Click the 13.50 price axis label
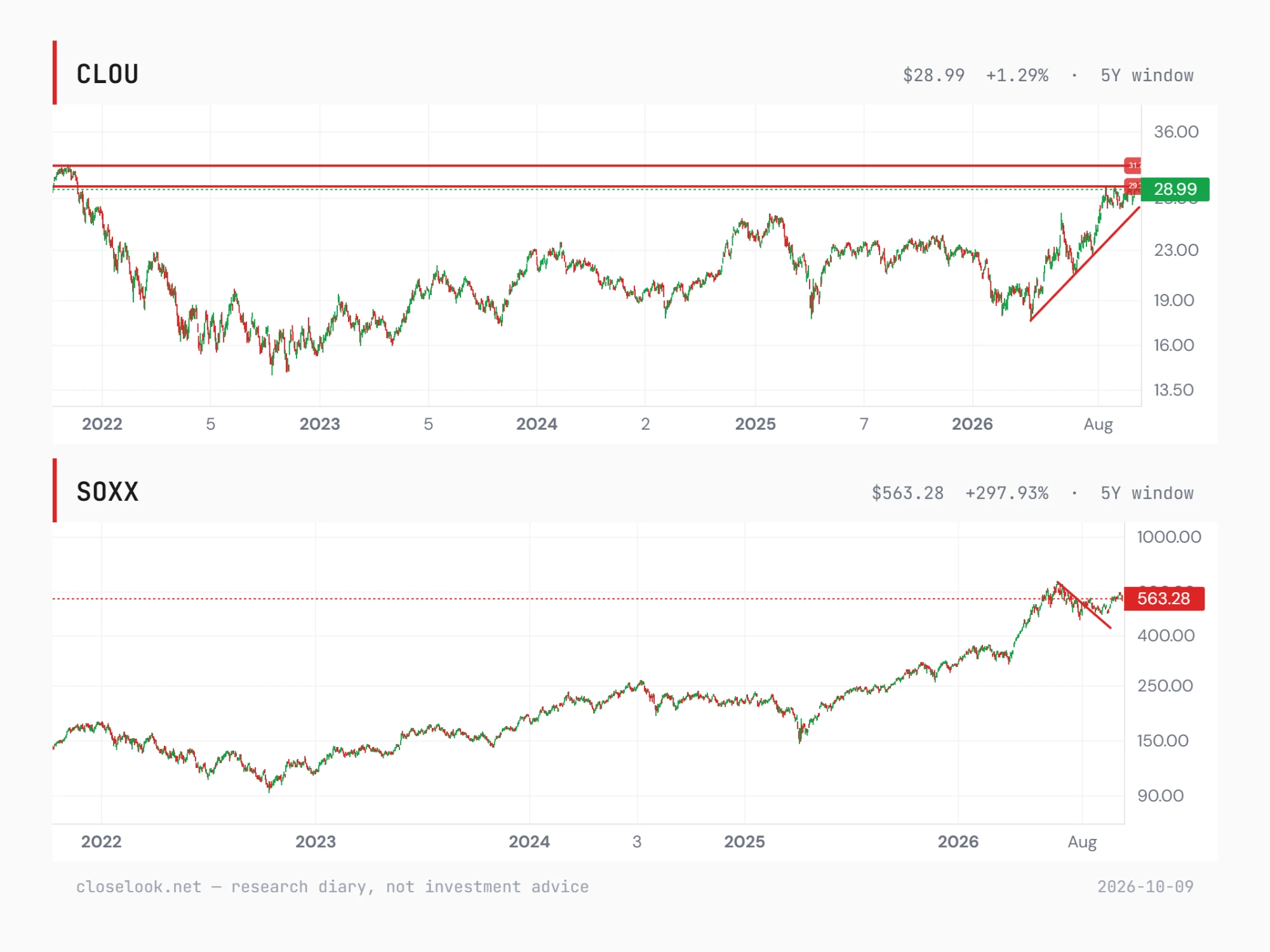Screen dimensions: 1270x952 coord(1173,390)
